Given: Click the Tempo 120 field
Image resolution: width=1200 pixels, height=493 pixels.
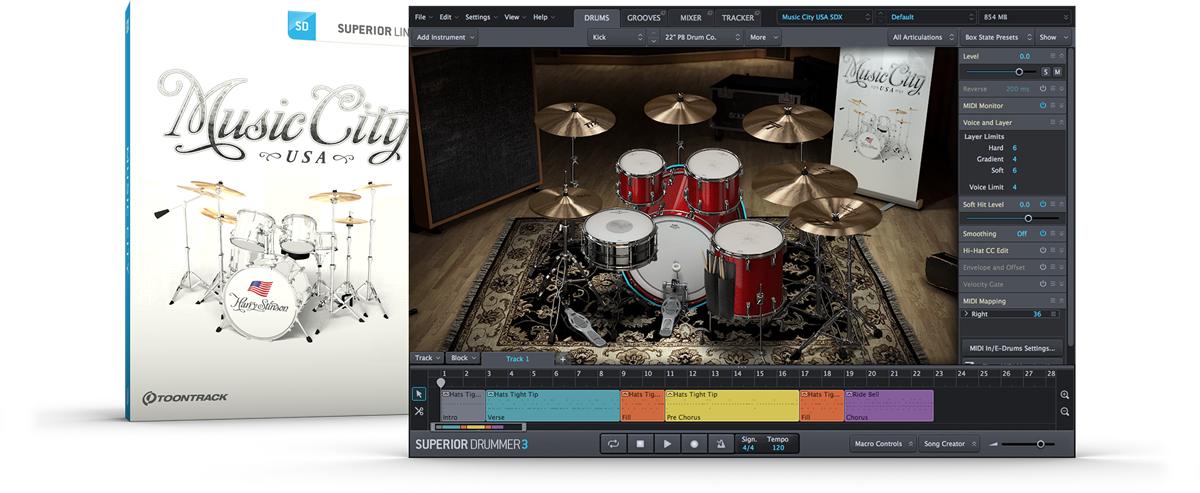Looking at the screenshot, I should (x=777, y=443).
